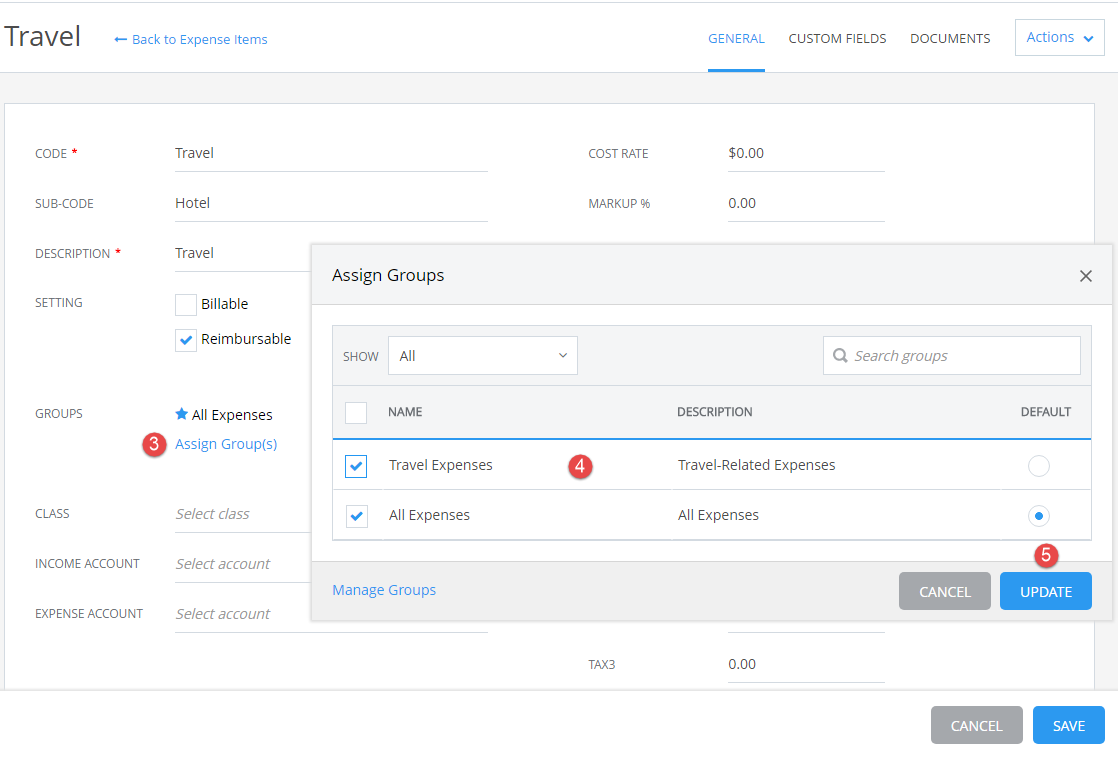Switch to the Custom Fields tab
This screenshot has width=1118, height=759.
[837, 38]
